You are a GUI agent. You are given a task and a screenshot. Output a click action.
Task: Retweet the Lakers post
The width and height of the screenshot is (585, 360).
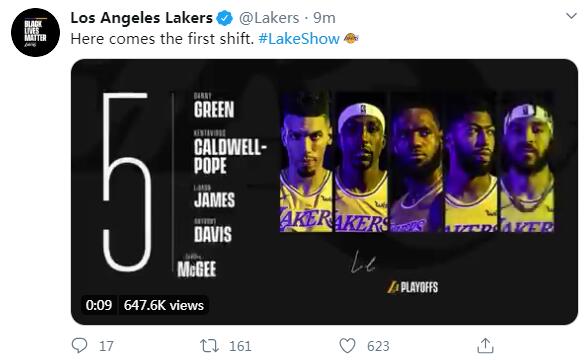[209, 346]
